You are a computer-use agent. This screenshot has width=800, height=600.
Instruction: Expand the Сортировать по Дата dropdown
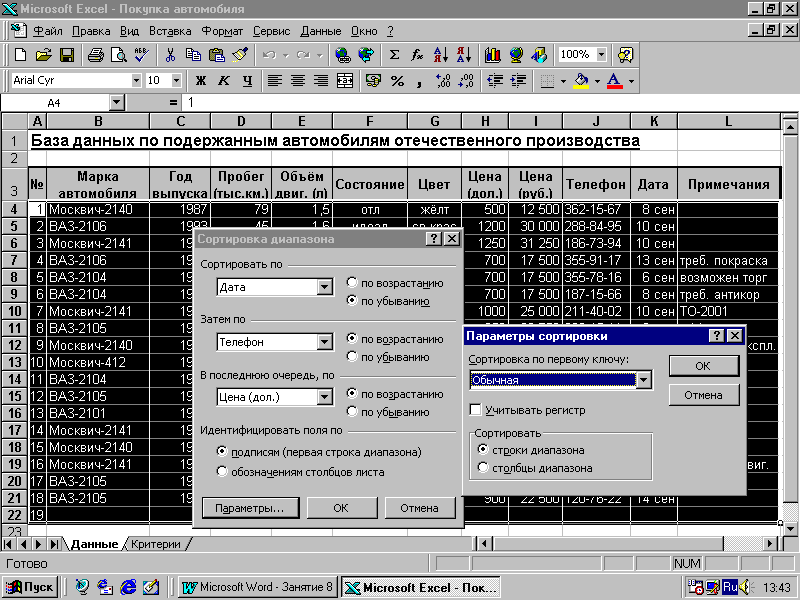coord(324,287)
